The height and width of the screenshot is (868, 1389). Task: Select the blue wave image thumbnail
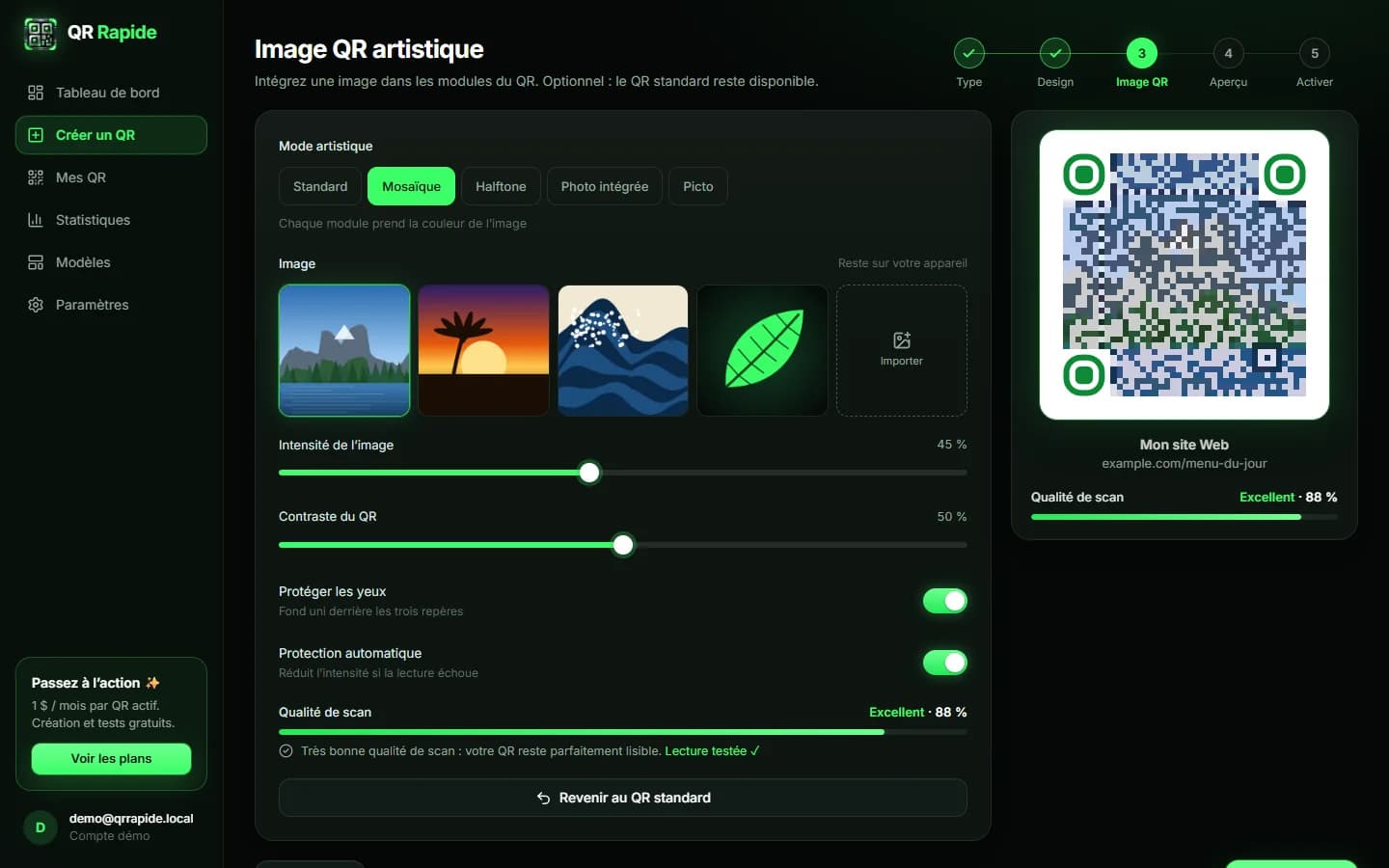[623, 350]
